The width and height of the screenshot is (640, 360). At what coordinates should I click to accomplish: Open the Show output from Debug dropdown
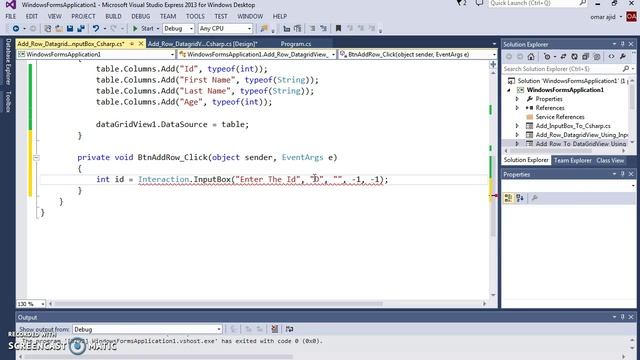(x=147, y=329)
